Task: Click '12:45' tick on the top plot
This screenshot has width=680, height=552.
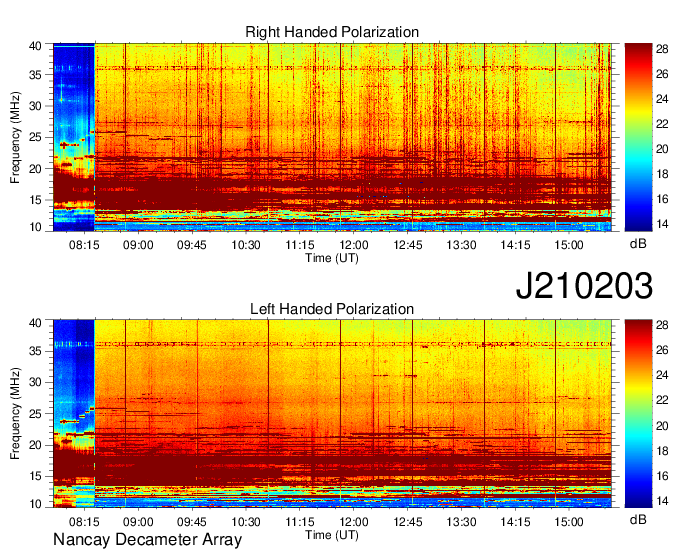Action: click(x=408, y=245)
